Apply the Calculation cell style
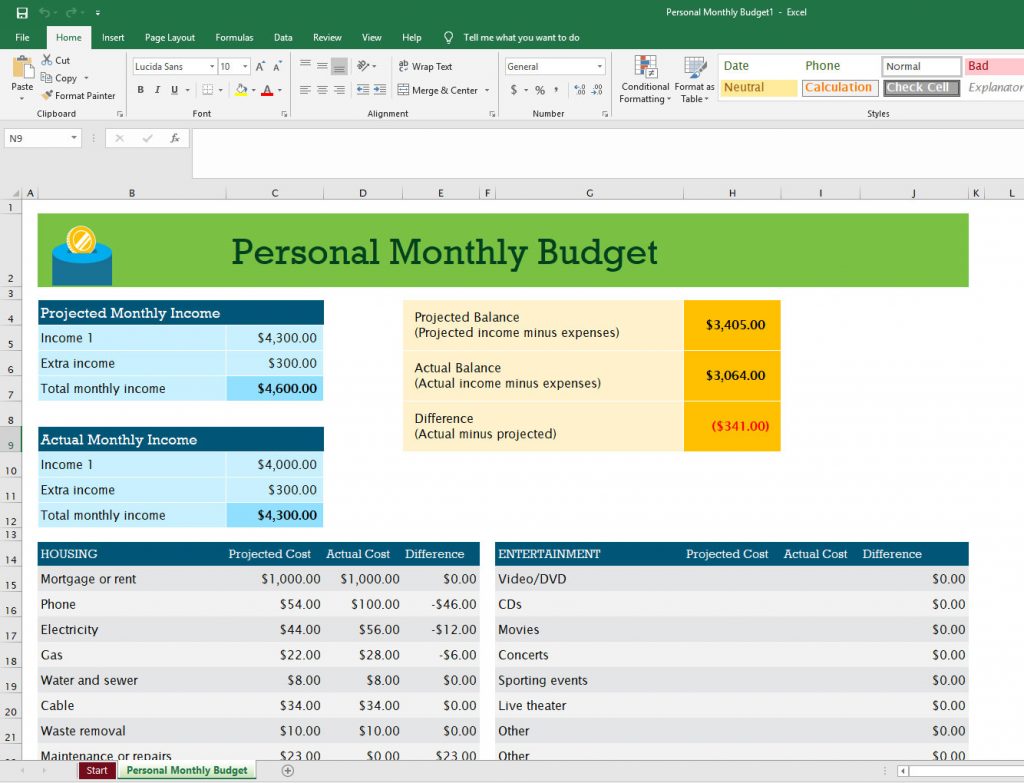The width and height of the screenshot is (1024, 783). [839, 88]
